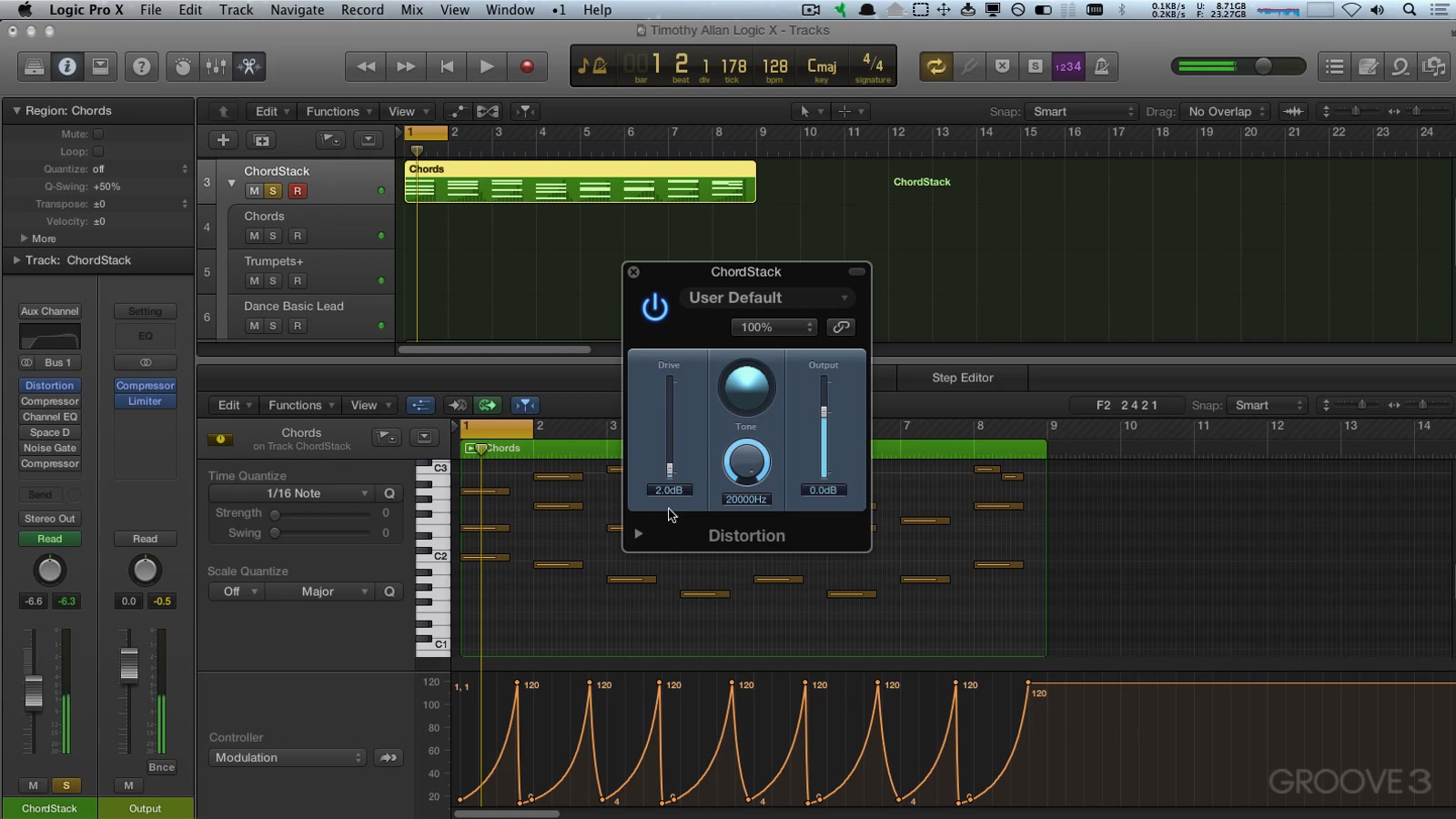Image resolution: width=1456 pixels, height=819 pixels.
Task: Open Time Quantize 1/16 Note dropdown
Action: [291, 493]
